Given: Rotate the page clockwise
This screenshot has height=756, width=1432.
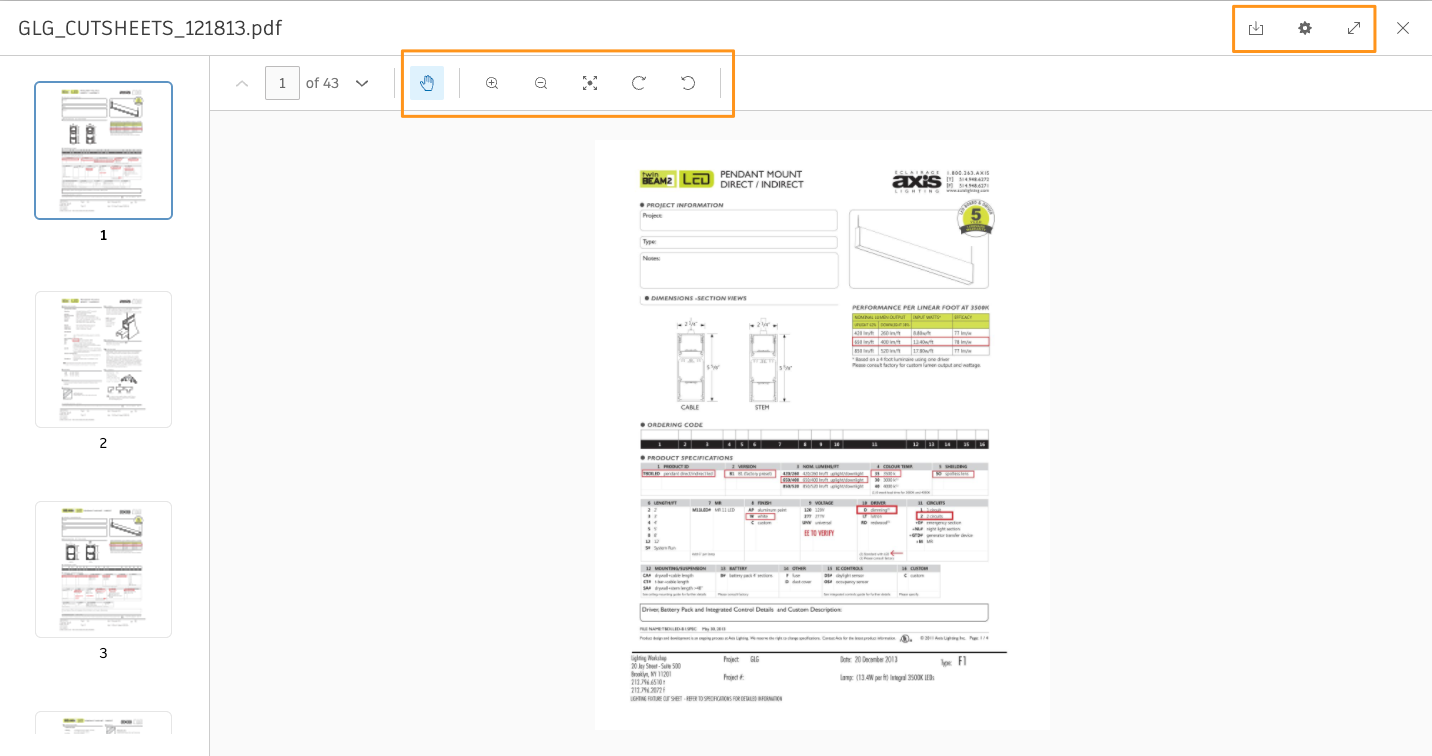Looking at the screenshot, I should pyautogui.click(x=638, y=83).
